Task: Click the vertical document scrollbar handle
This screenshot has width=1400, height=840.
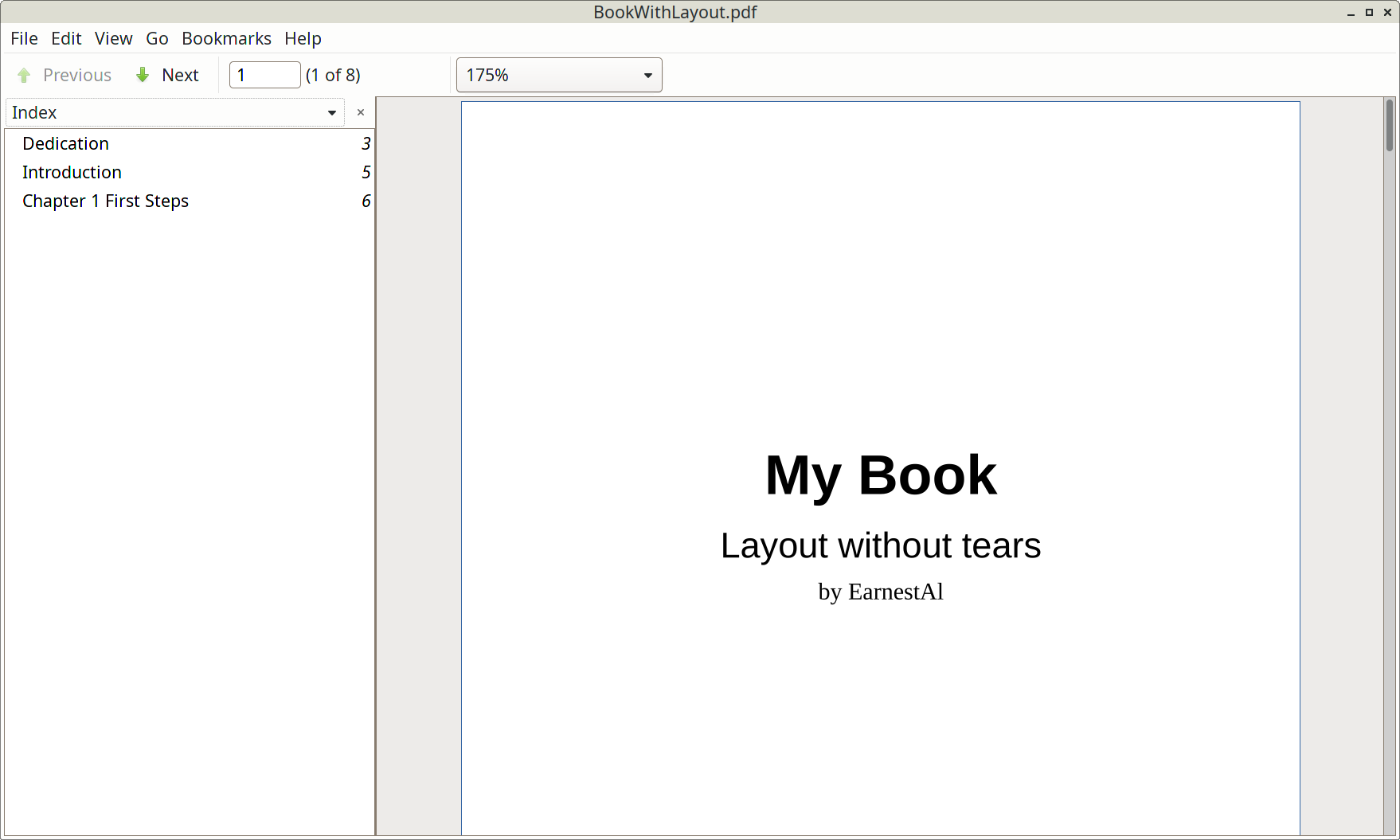Action: click(x=1390, y=125)
